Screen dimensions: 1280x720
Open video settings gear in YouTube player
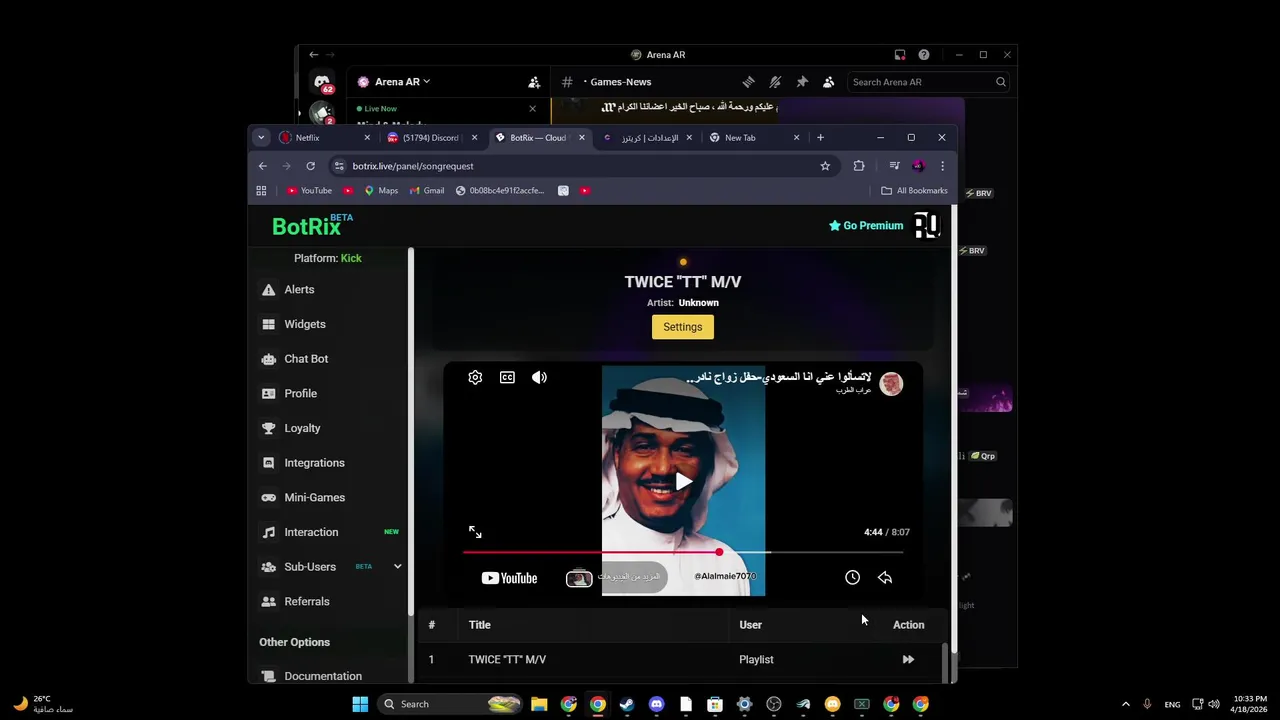pos(475,377)
